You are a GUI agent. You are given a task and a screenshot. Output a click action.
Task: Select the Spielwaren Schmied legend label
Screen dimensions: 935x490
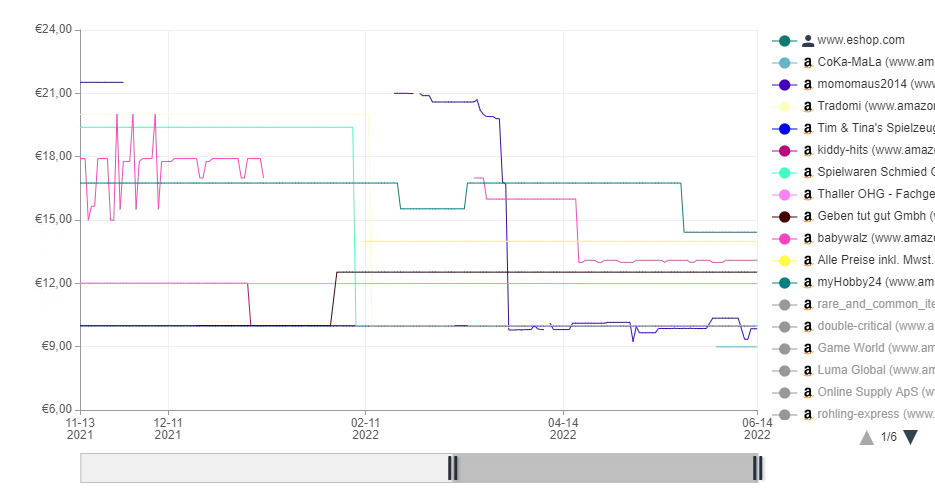876,172
